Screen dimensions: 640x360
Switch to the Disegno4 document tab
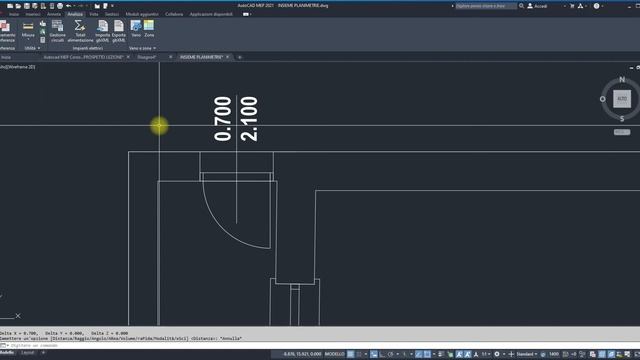(147, 57)
